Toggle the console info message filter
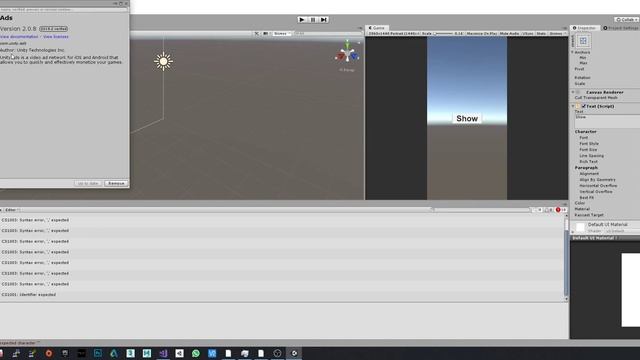 click(x=538, y=210)
